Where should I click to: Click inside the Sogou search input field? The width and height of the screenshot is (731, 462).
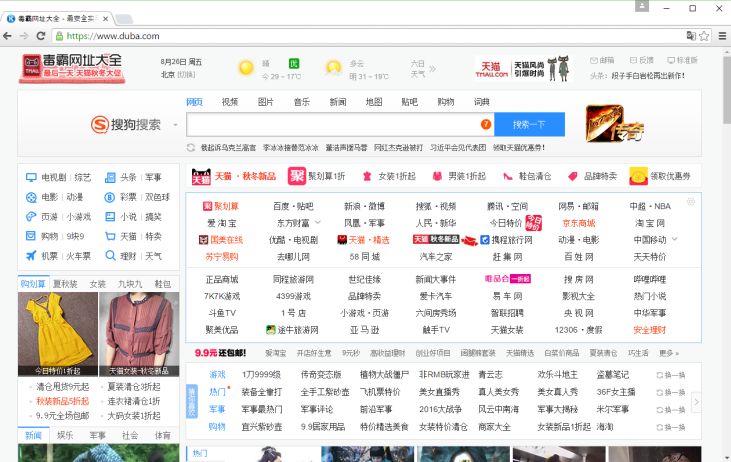pos(330,124)
